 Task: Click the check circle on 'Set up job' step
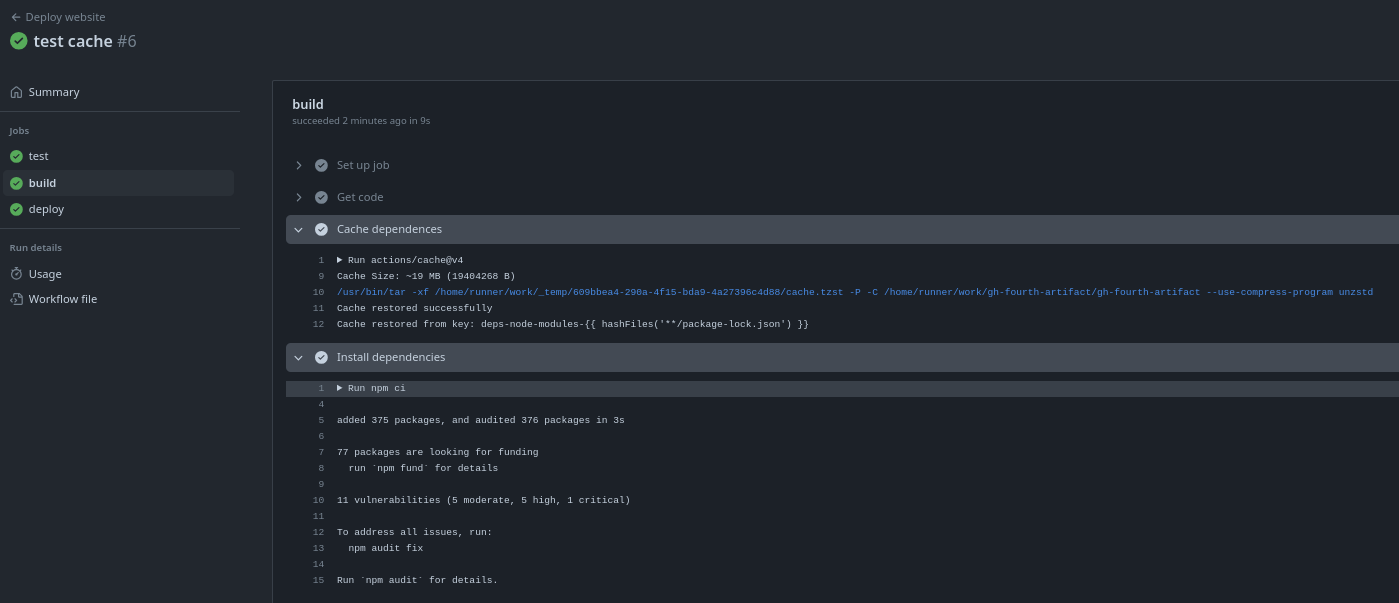pyautogui.click(x=321, y=165)
